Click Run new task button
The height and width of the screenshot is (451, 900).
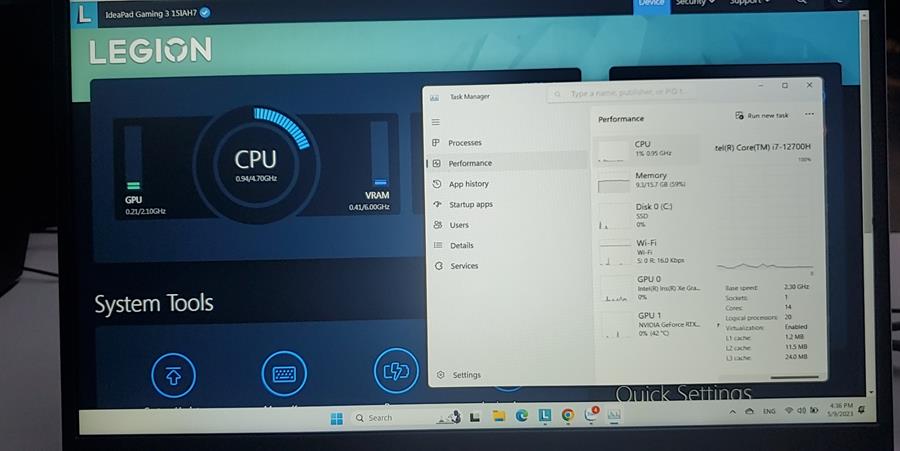click(762, 115)
